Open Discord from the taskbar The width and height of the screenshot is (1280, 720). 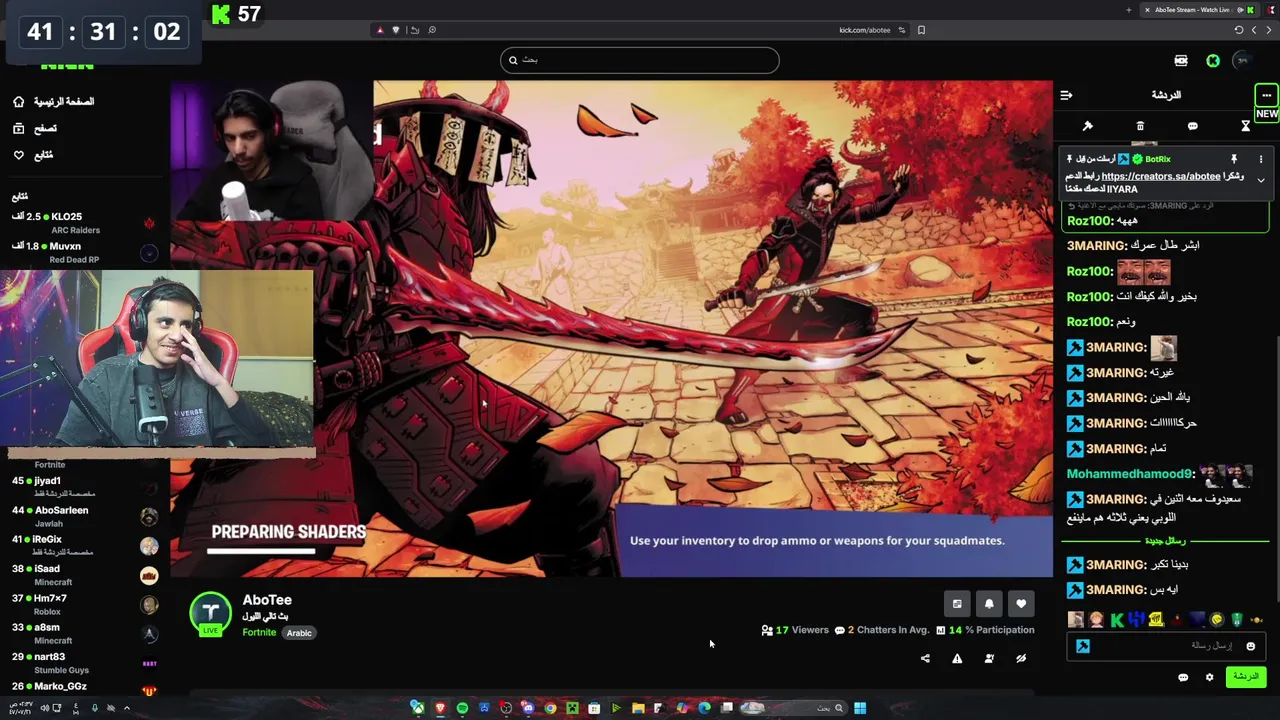pyautogui.click(x=527, y=708)
